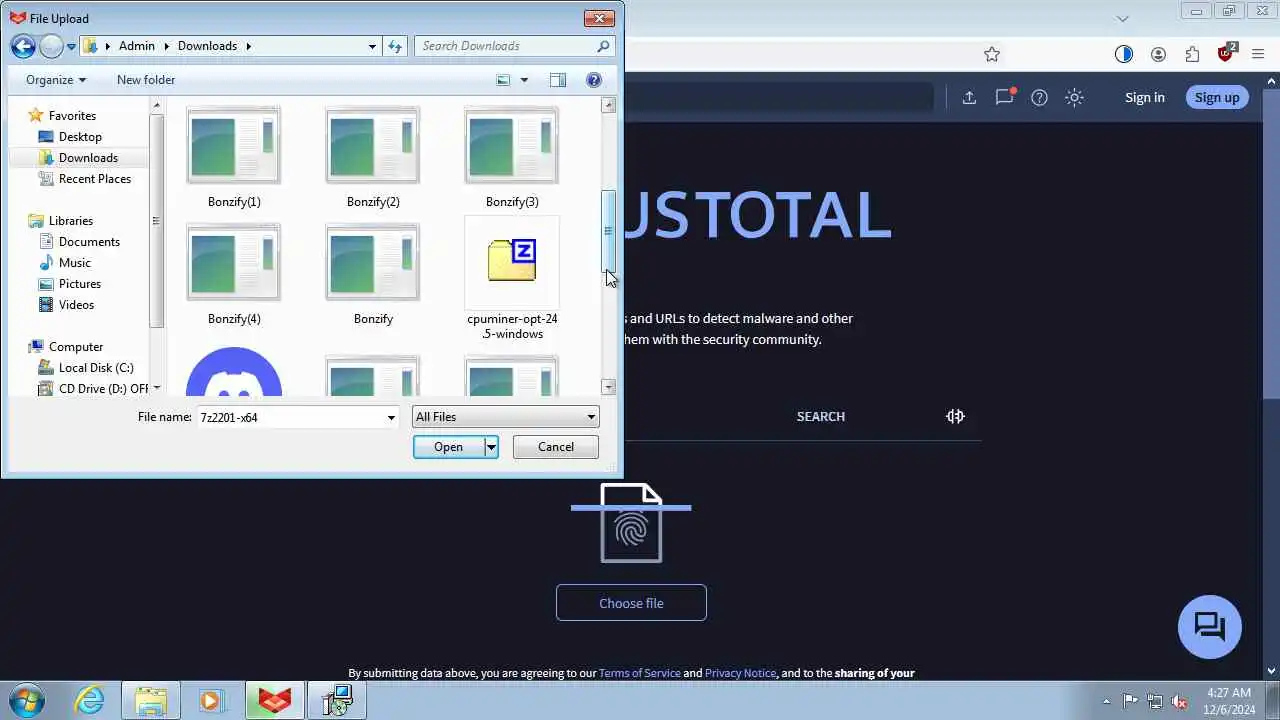The width and height of the screenshot is (1280, 720).
Task: Click the refresh button beside address bar
Action: pyautogui.click(x=395, y=46)
